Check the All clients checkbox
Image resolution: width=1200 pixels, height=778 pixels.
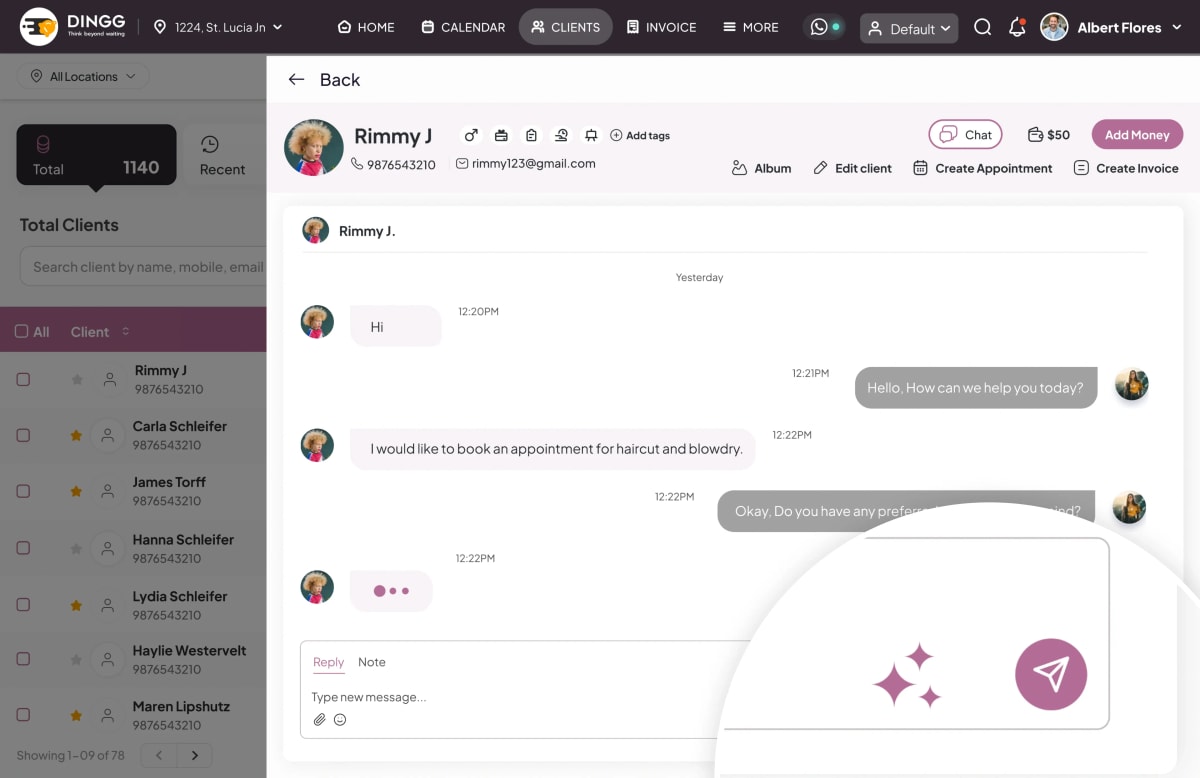tap(22, 331)
